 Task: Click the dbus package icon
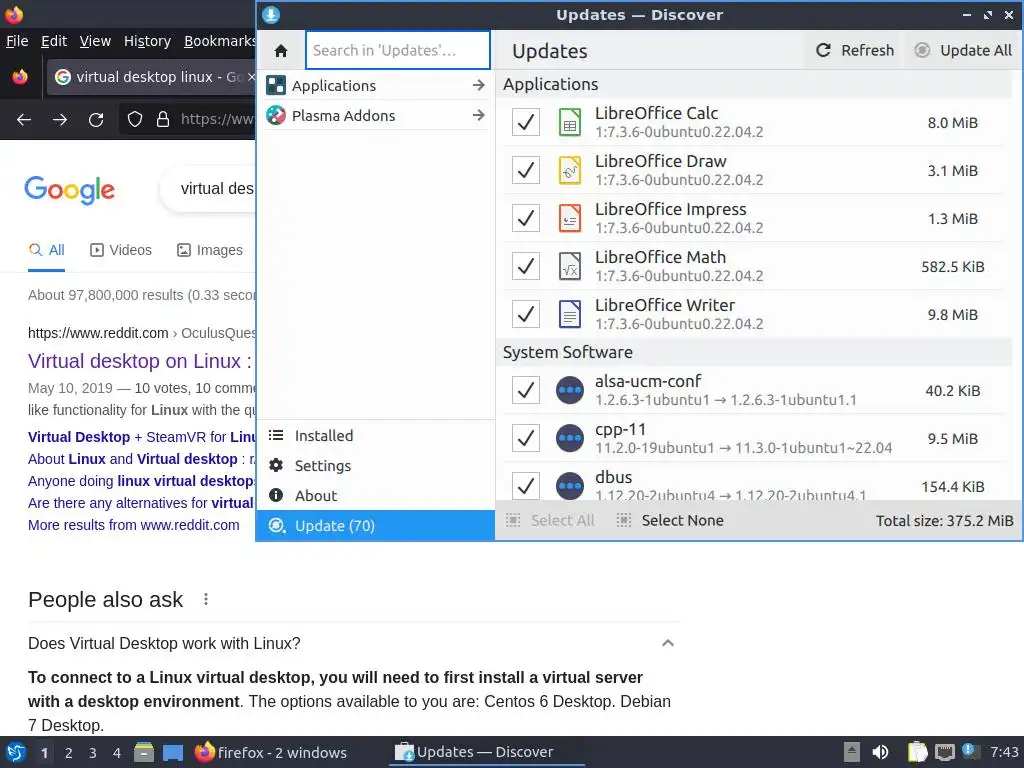point(569,486)
